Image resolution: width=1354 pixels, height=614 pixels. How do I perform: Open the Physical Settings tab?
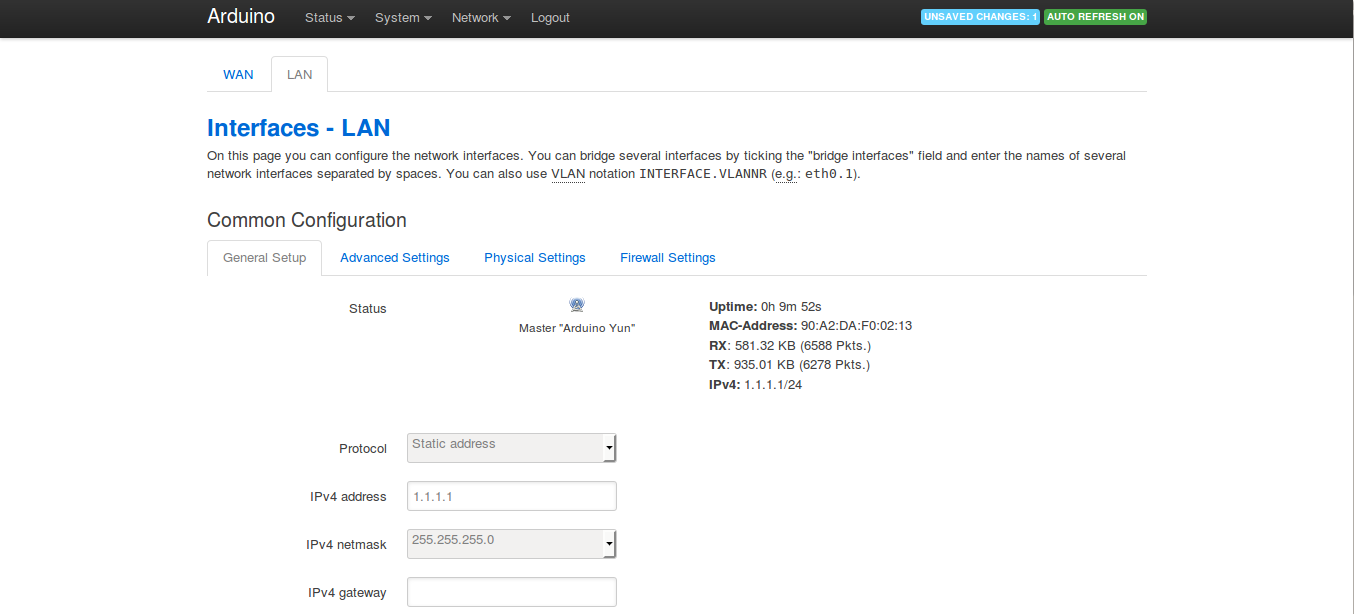[x=535, y=257]
